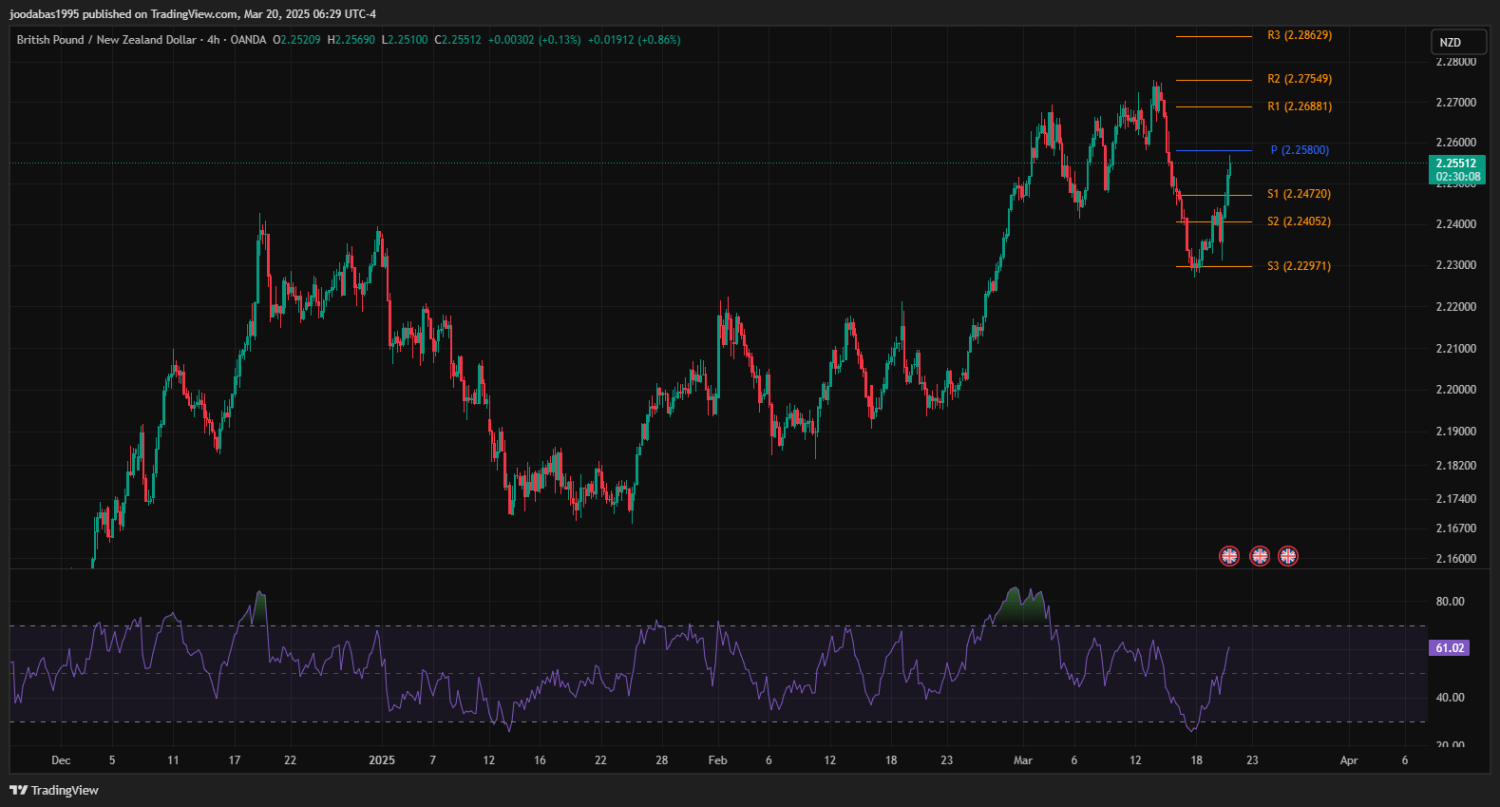Select the S2 (2.24052) support label
This screenshot has height=807, width=1500.
point(1299,221)
